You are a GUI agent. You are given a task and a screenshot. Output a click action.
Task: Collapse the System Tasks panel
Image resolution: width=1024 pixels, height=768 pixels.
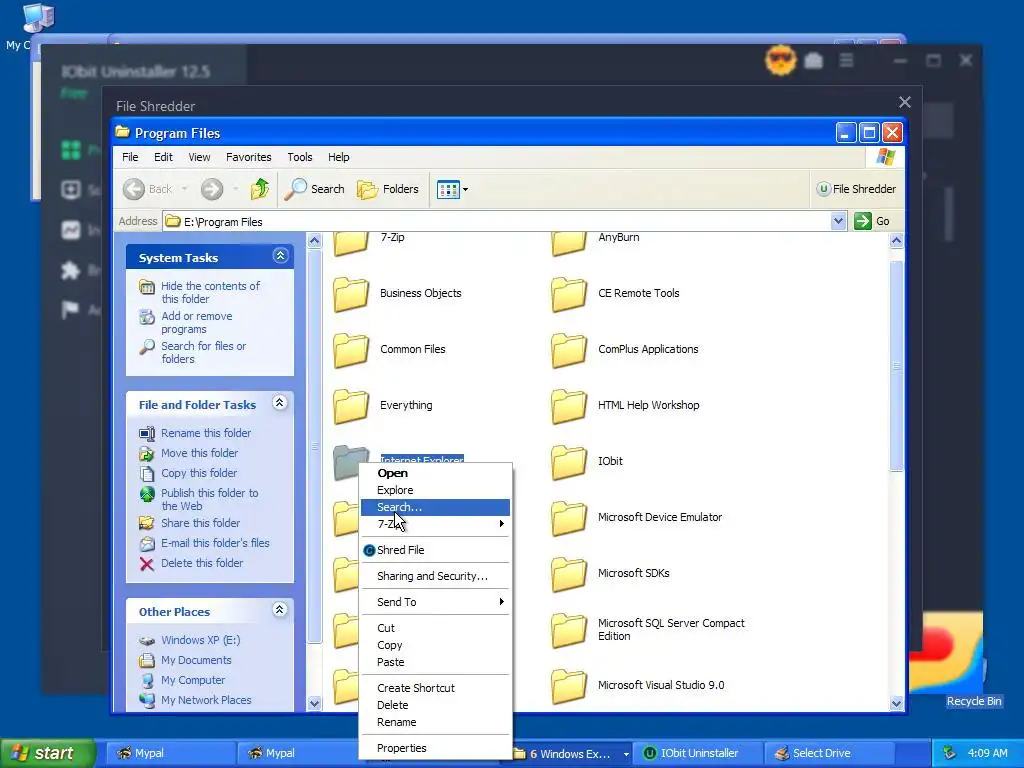tap(280, 256)
